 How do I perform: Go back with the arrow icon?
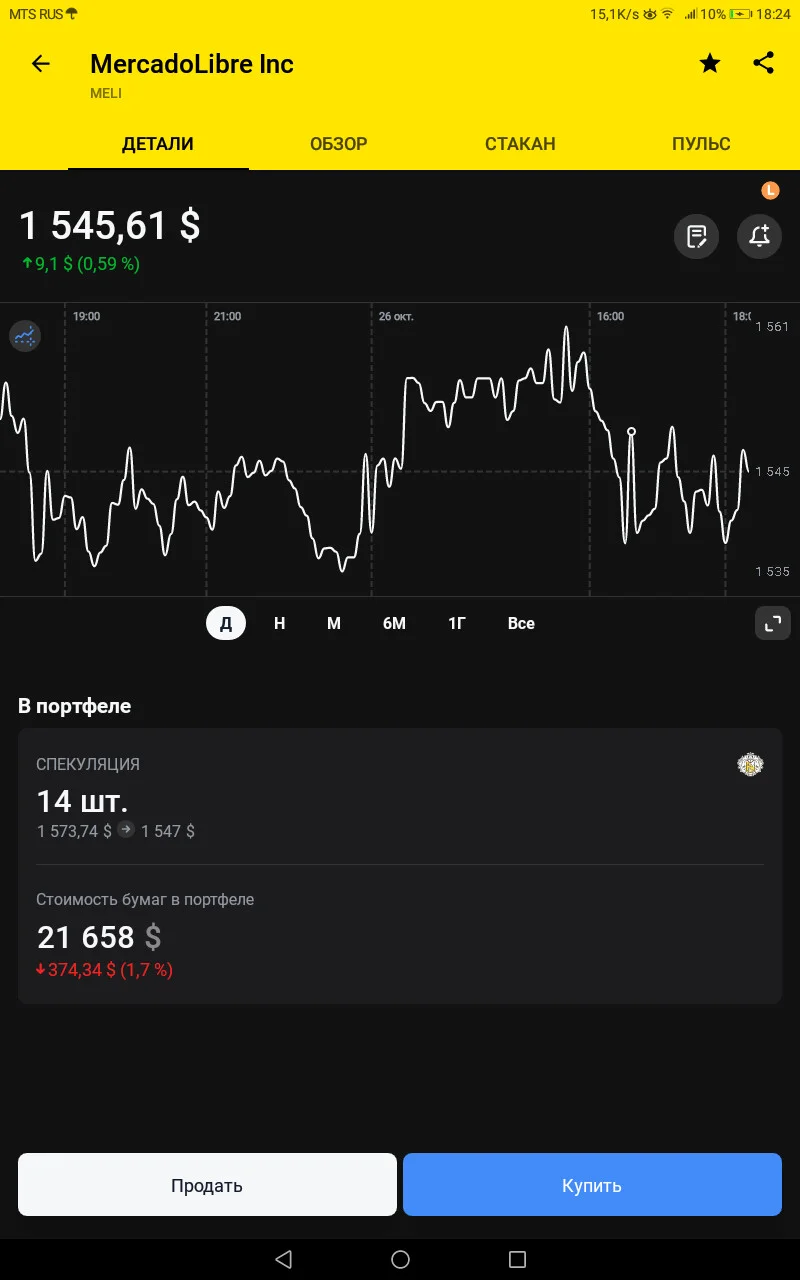pos(40,64)
